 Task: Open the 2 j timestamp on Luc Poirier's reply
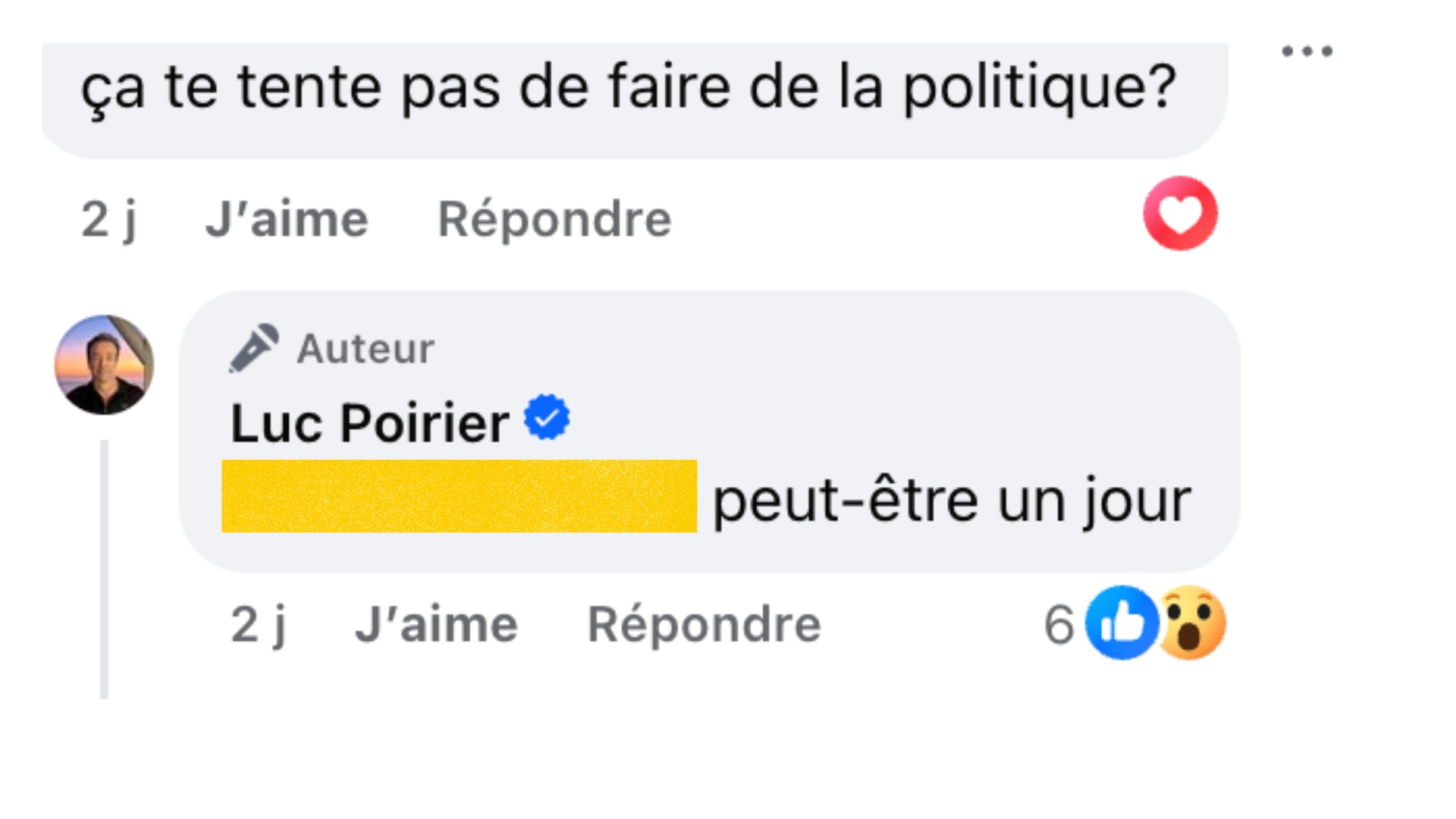[x=258, y=625]
